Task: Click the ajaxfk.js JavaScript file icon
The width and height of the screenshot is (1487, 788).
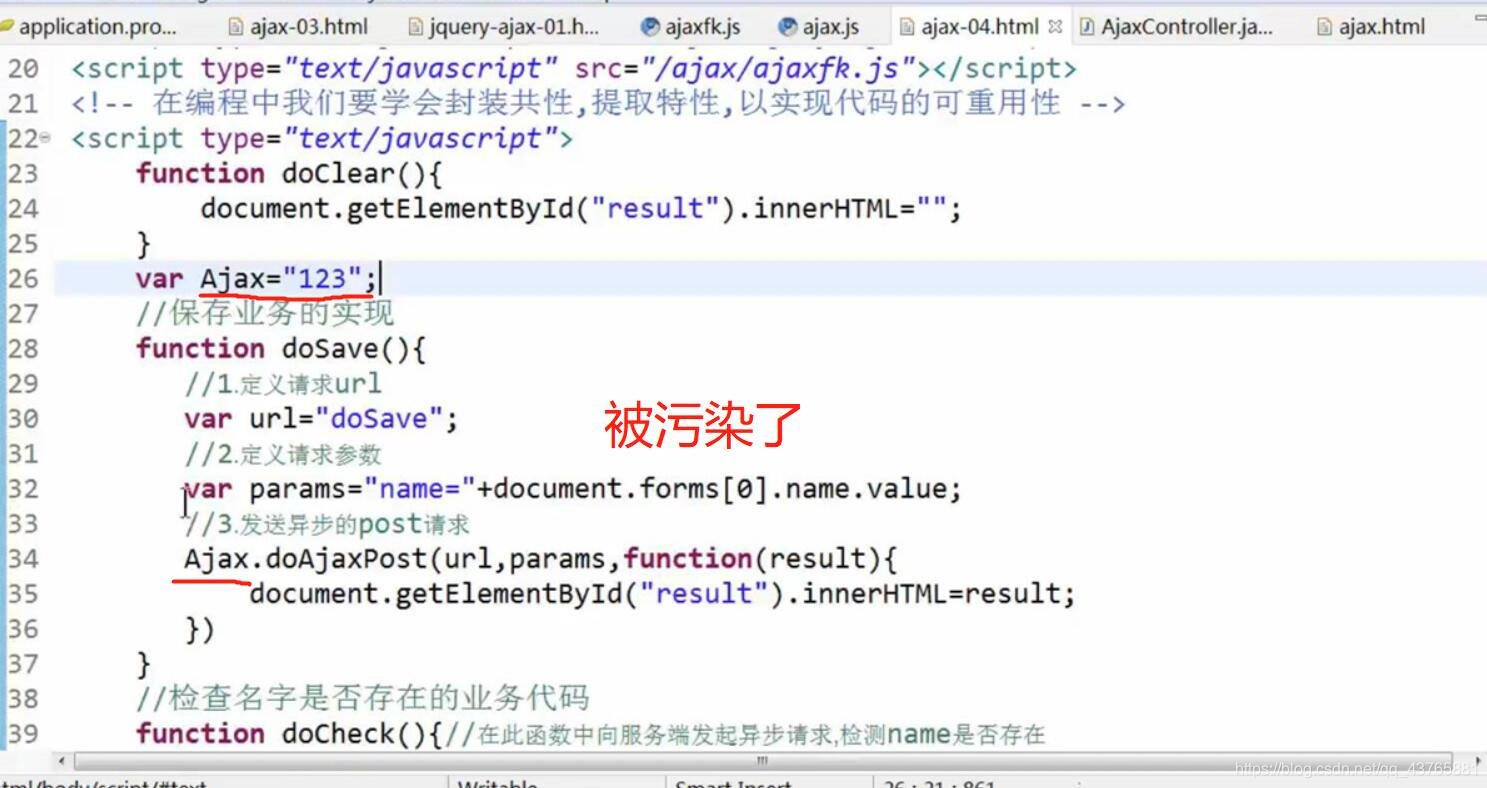Action: click(x=651, y=27)
